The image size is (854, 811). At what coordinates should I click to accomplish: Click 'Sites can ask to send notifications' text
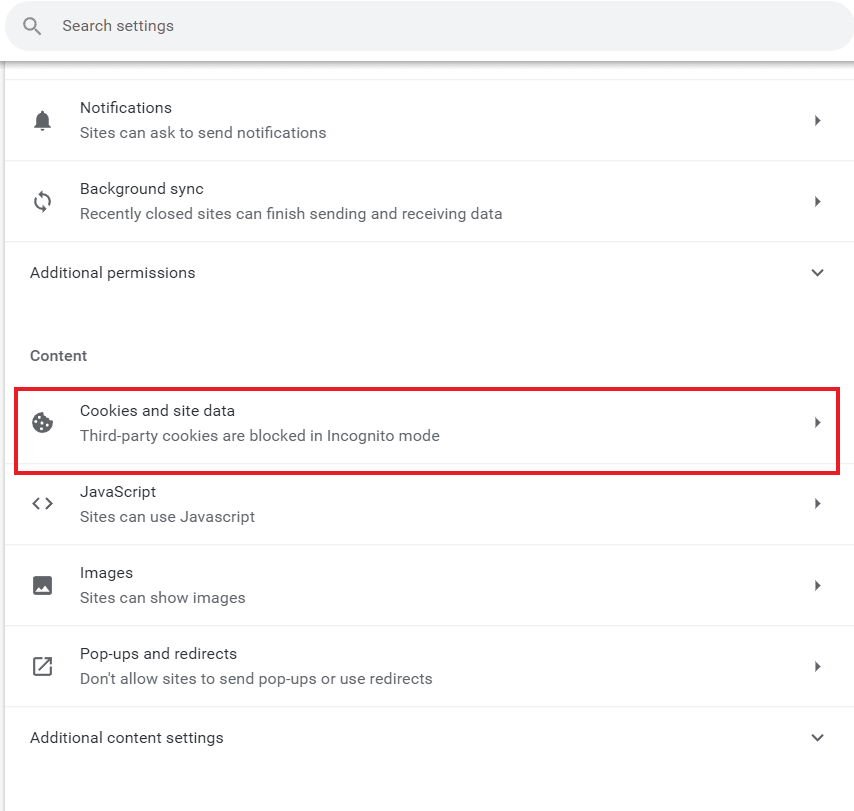(x=203, y=133)
